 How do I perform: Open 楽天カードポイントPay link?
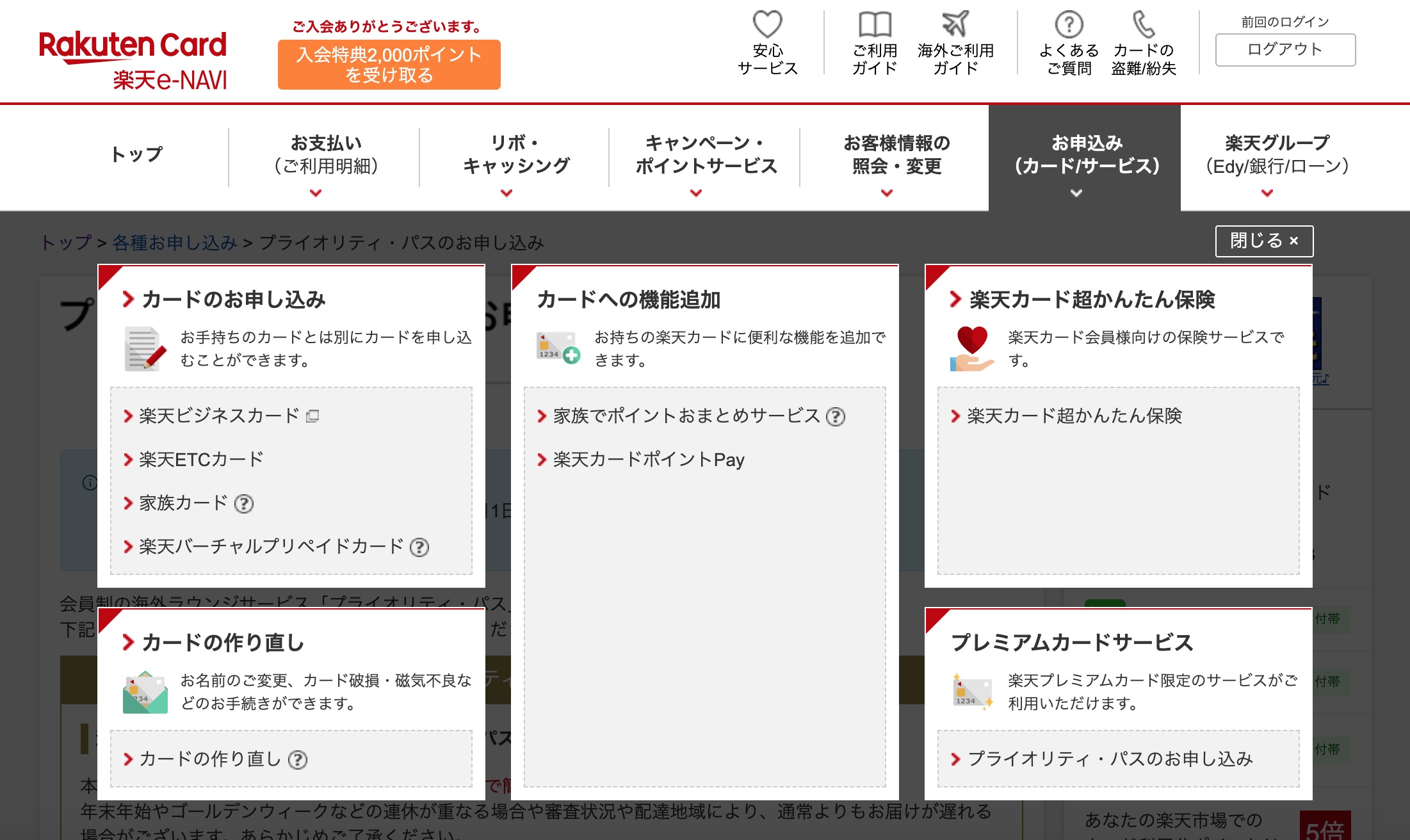(x=649, y=460)
